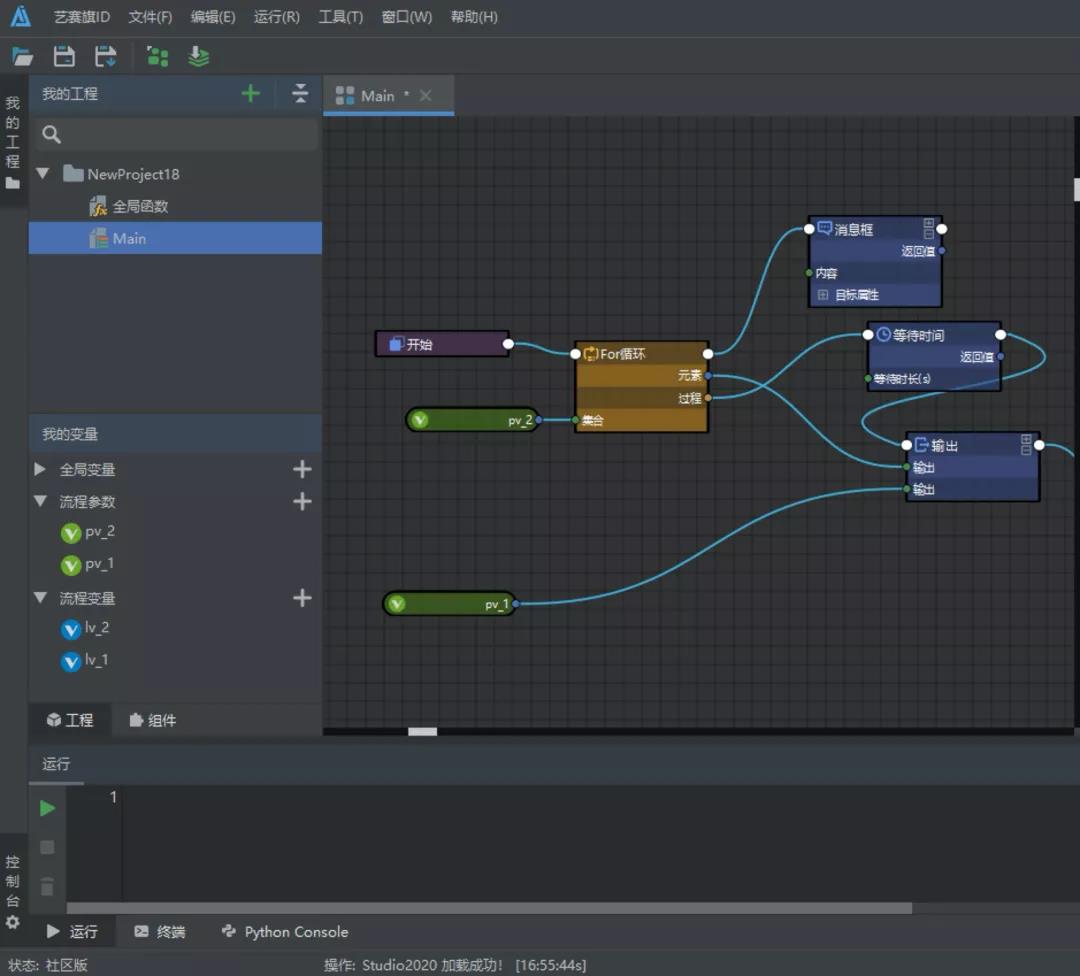Expand the 全局变量 section
1080x976 pixels.
(41, 469)
